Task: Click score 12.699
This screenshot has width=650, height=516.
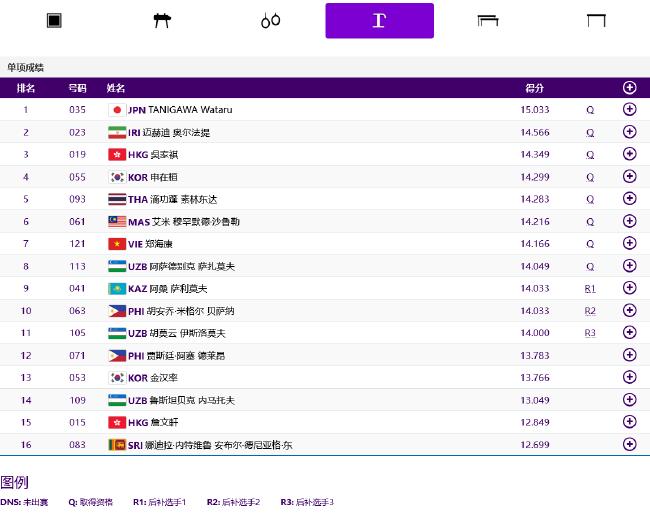Action: tap(535, 445)
